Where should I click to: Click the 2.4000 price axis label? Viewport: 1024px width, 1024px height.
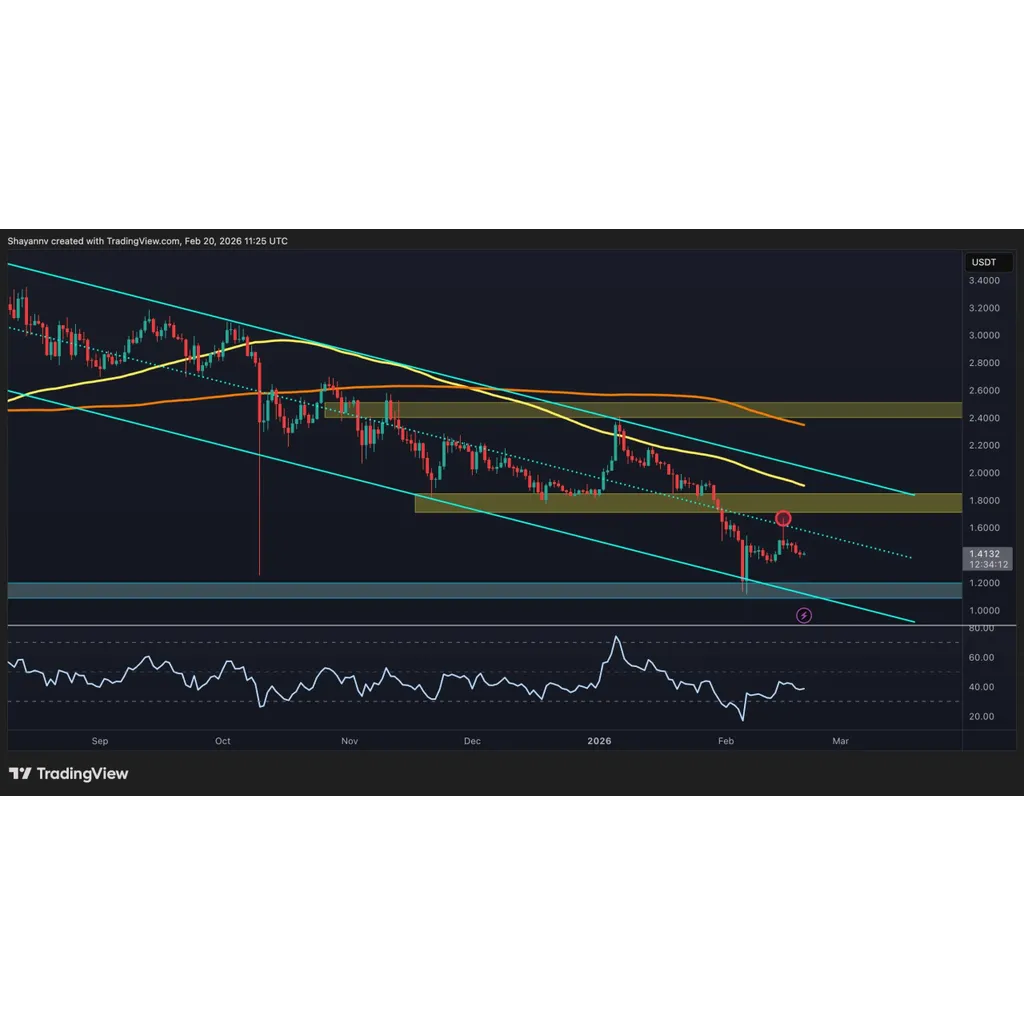(x=984, y=417)
